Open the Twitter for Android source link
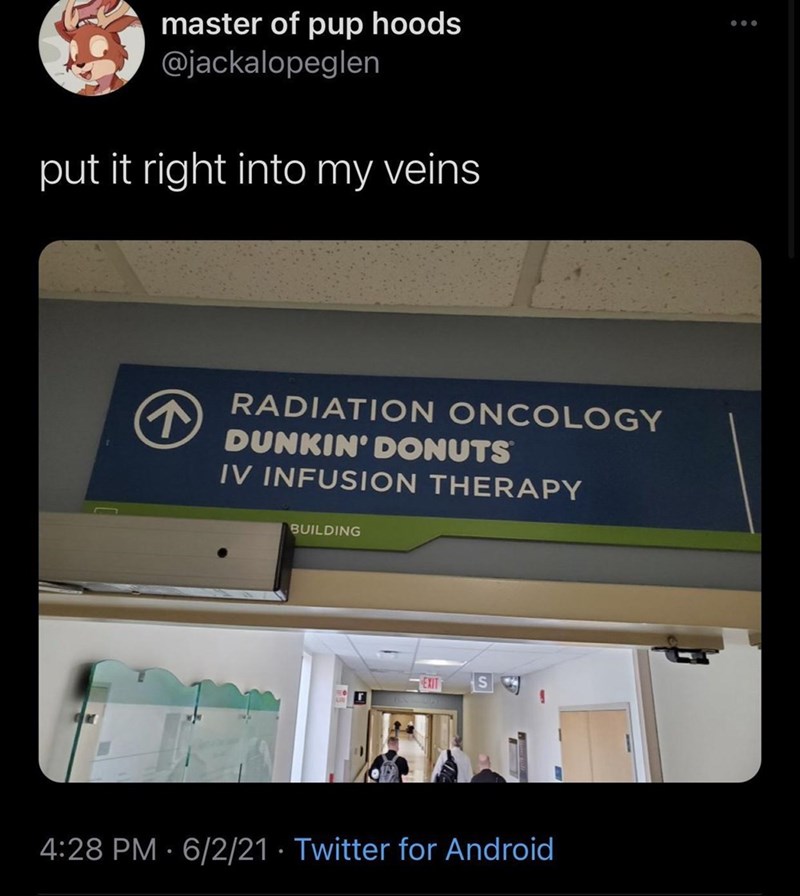Screen dimensions: 800x896 [x=423, y=849]
